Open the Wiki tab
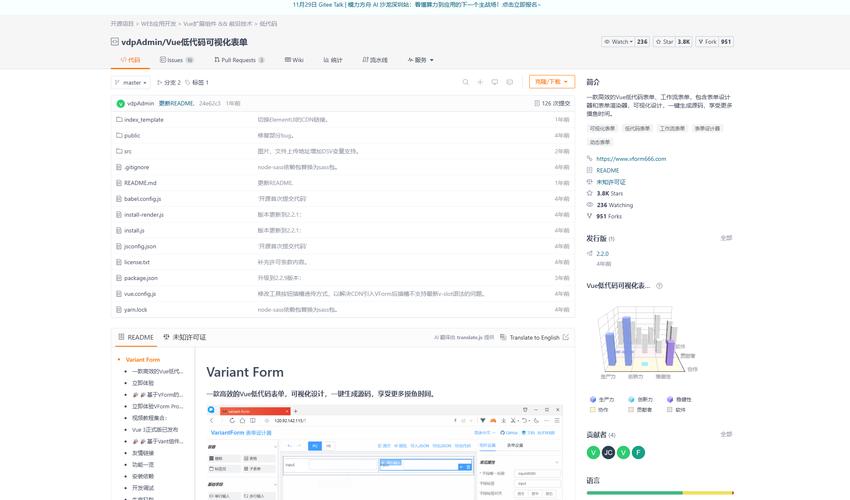The image size is (850, 500). (294, 60)
